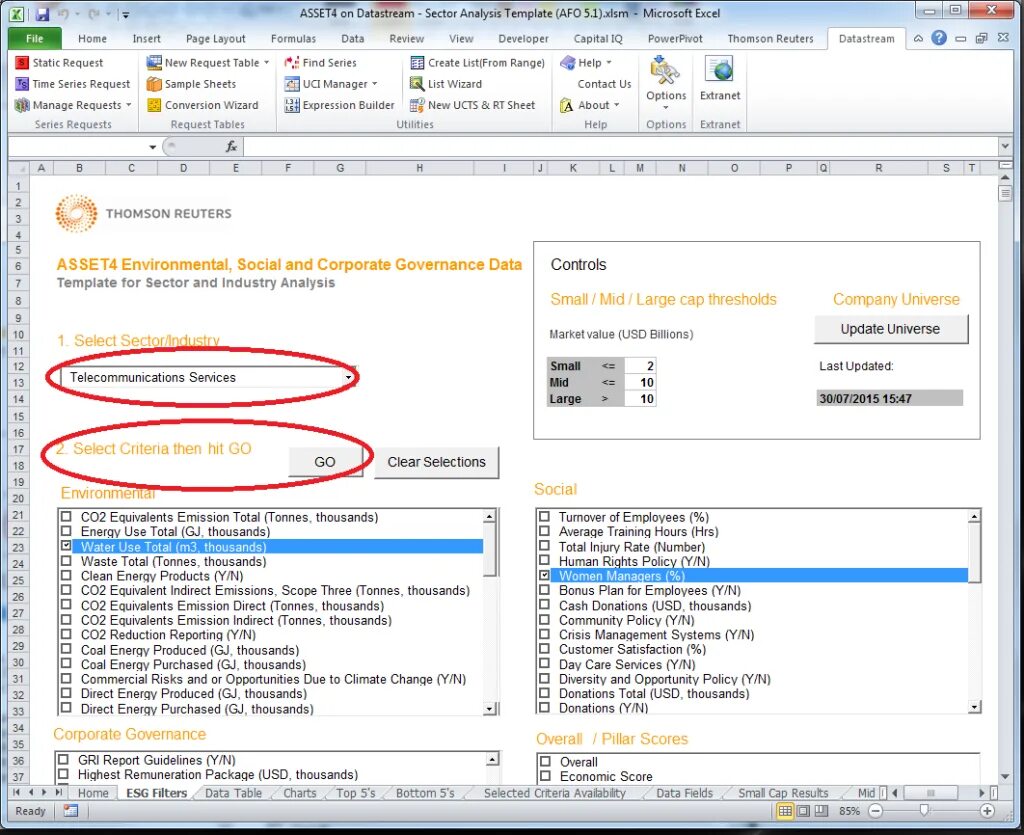Viewport: 1024px width, 835px height.
Task: Launch Conversion Wizard
Action: [x=202, y=105]
